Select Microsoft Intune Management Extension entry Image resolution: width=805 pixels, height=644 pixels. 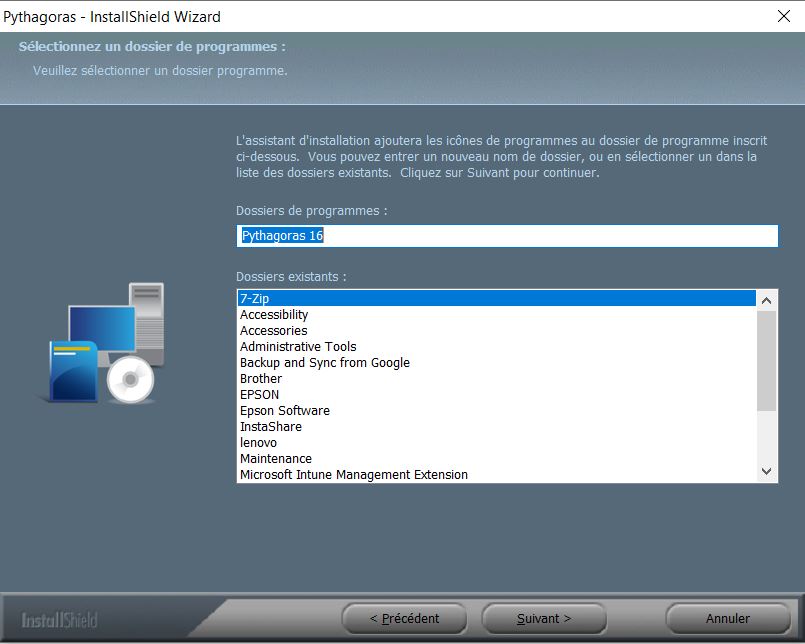tap(496, 475)
